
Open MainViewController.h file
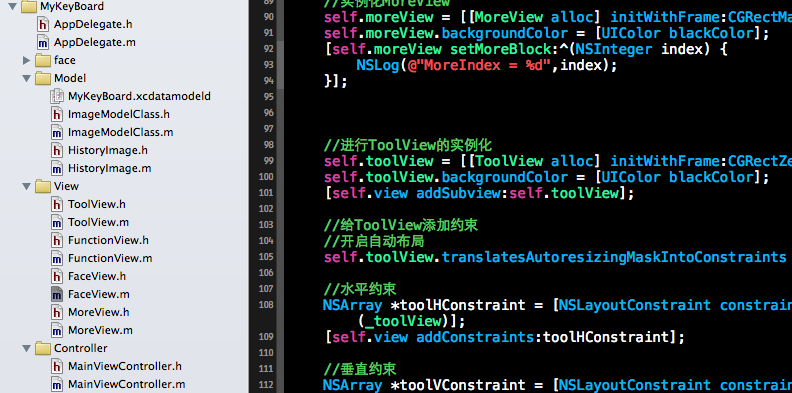point(125,367)
